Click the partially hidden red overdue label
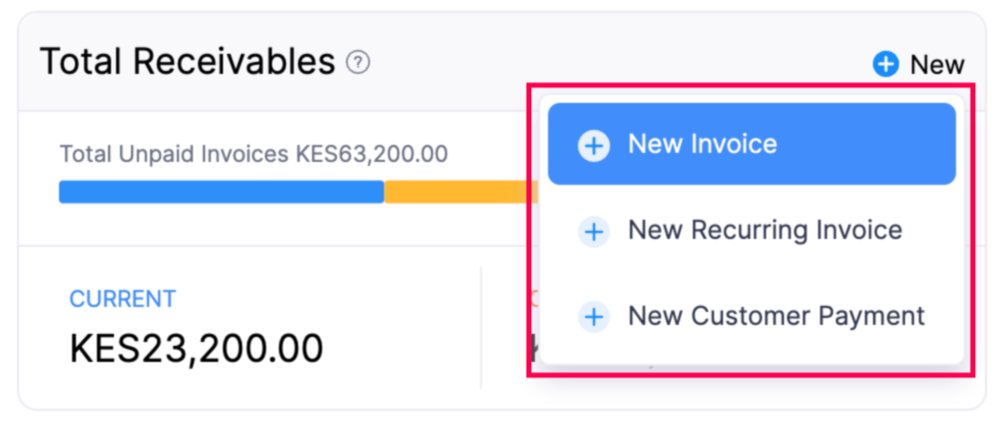The width and height of the screenshot is (1003, 430). tap(532, 297)
